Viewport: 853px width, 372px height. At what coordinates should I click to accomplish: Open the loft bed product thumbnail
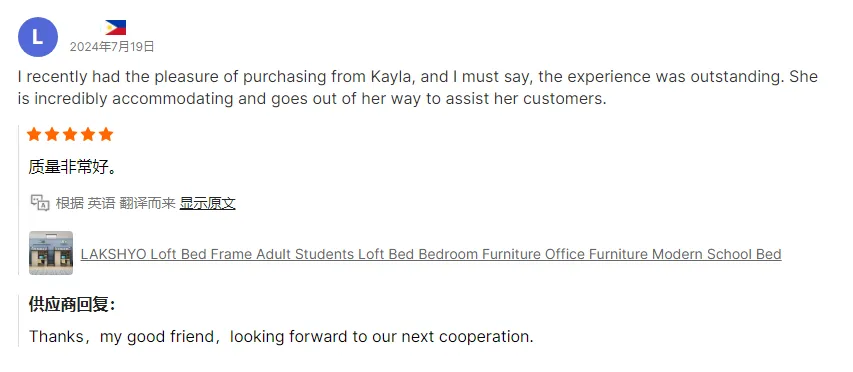pyautogui.click(x=51, y=253)
